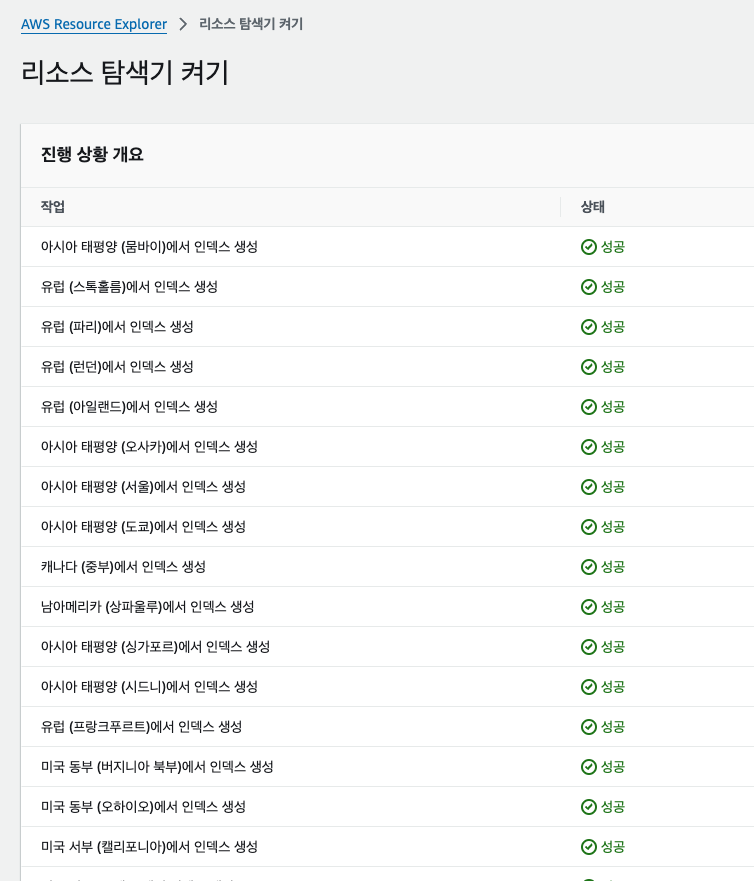Viewport: 754px width, 881px height.
Task: Click the success check icon for 파리
Action: pyautogui.click(x=589, y=327)
